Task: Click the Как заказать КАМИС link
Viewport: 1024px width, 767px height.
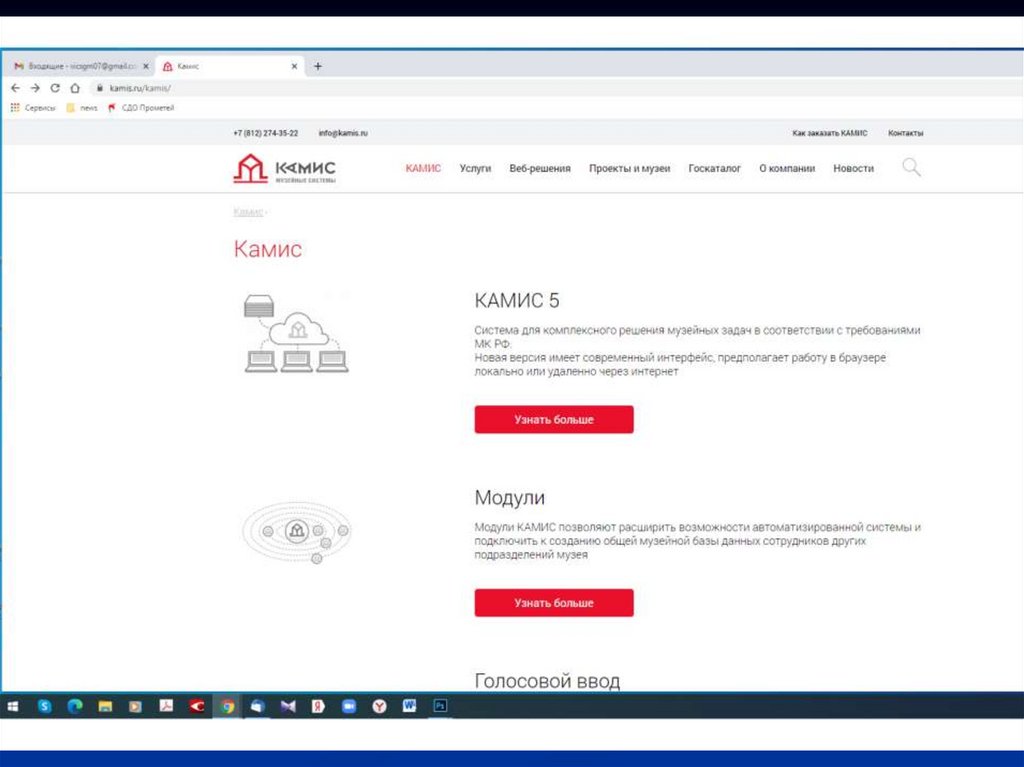Action: tap(829, 133)
